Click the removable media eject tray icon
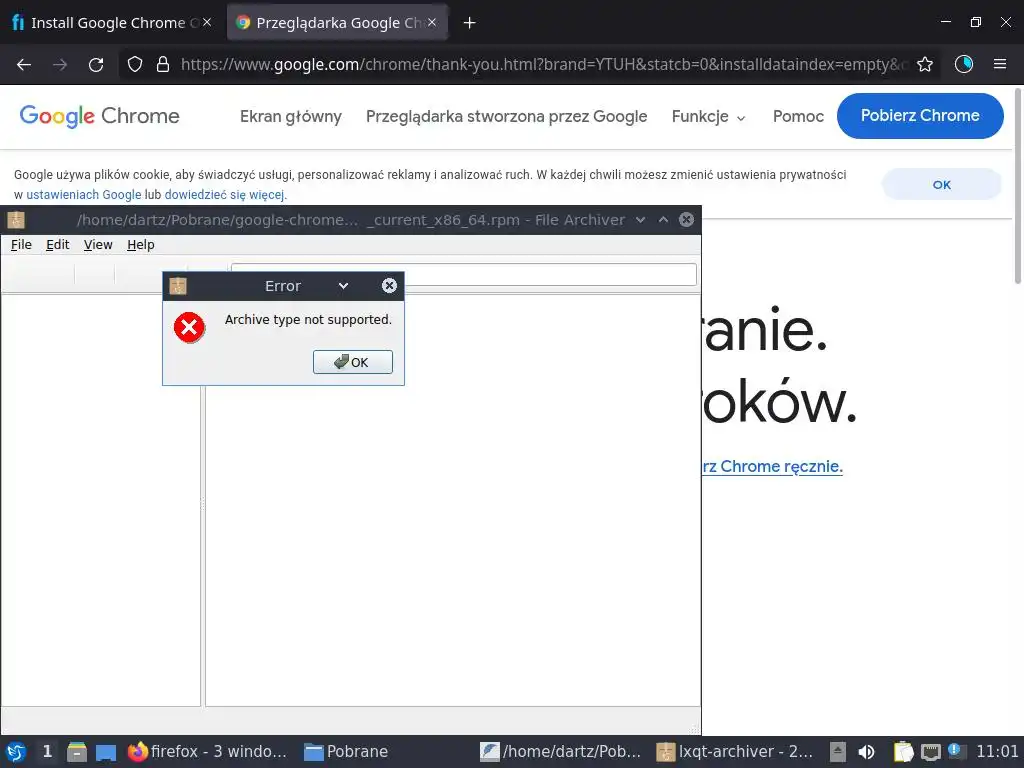Screen dimensions: 1024x768 coord(838,752)
